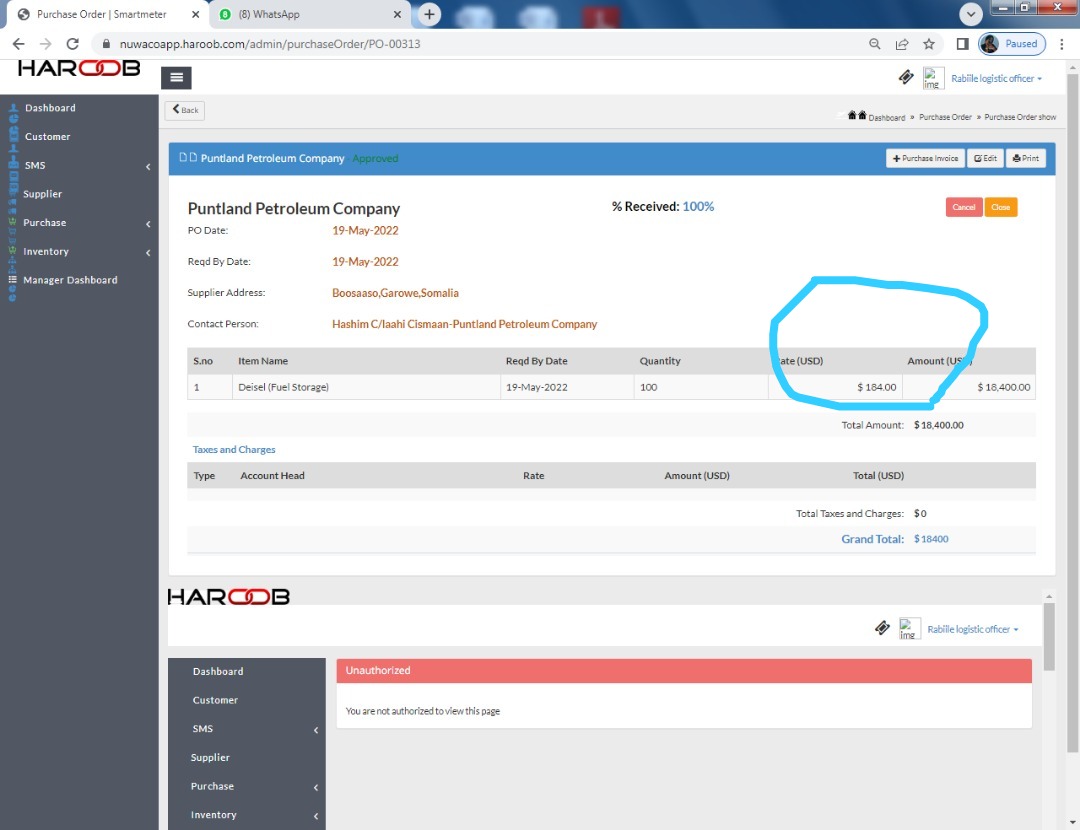Reload the current page

pos(72,44)
